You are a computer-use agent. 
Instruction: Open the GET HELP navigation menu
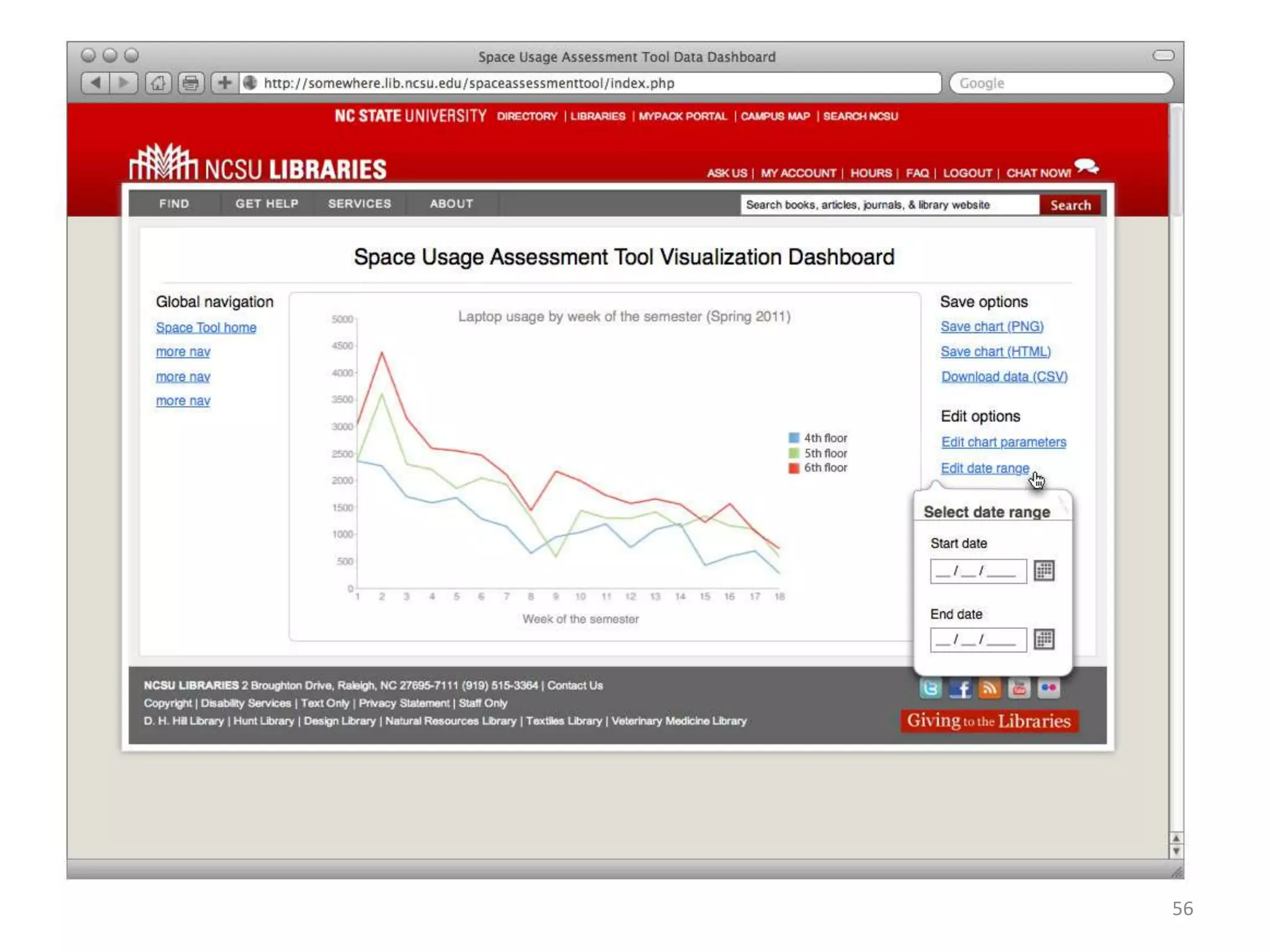tap(267, 204)
